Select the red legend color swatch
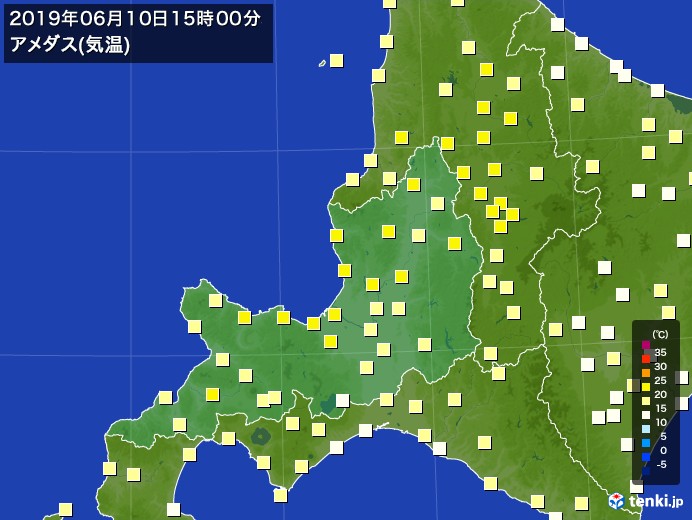This screenshot has width=692, height=520. coord(646,359)
